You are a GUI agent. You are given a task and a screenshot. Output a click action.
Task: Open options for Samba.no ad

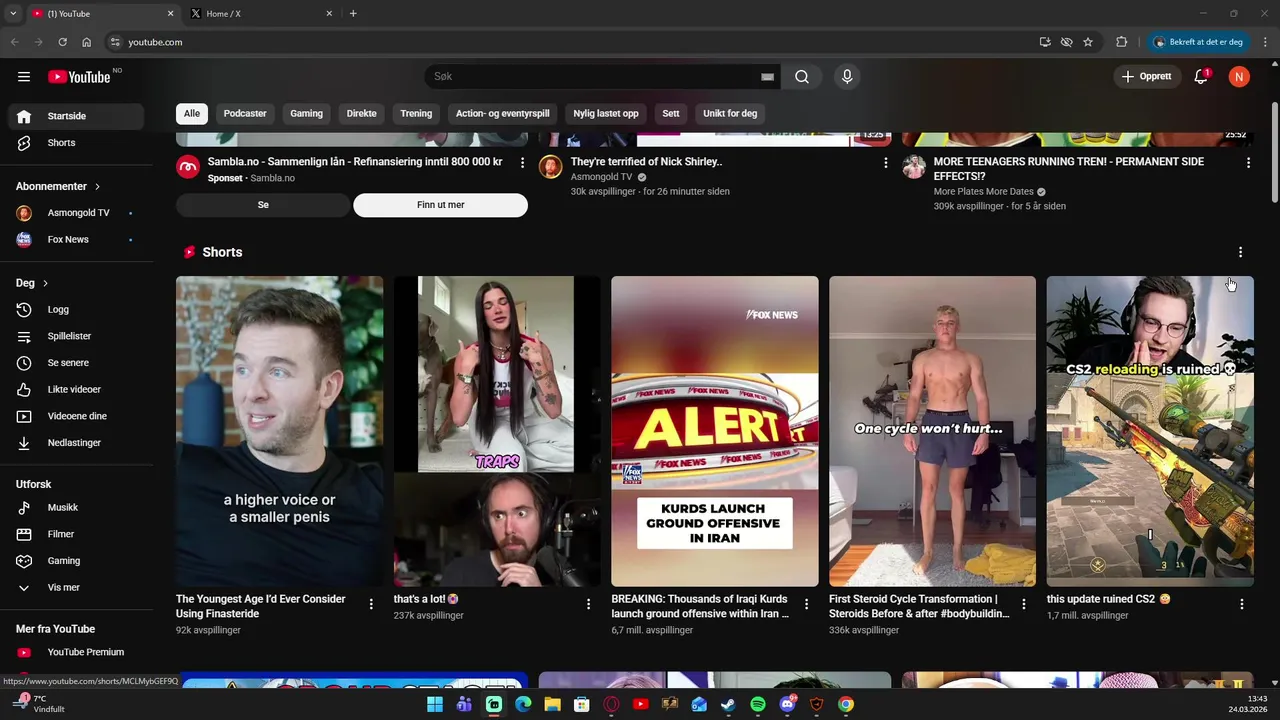pyautogui.click(x=522, y=162)
